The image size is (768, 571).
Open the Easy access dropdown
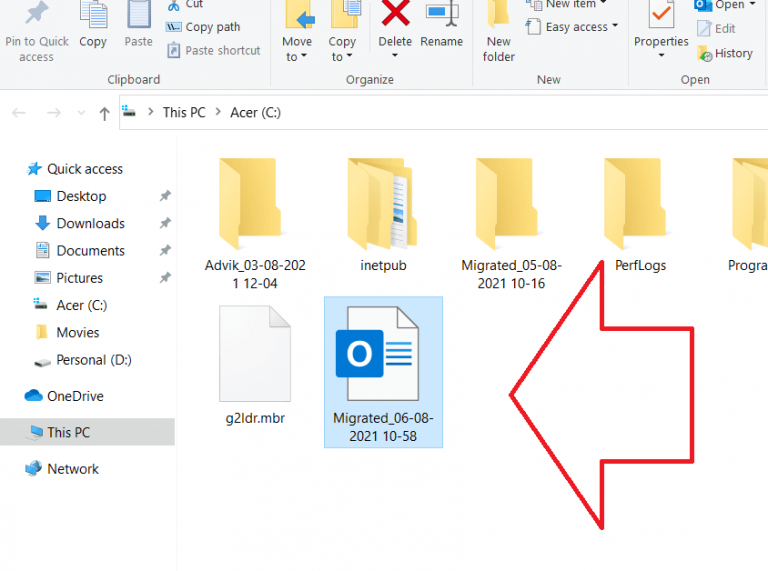click(x=572, y=27)
